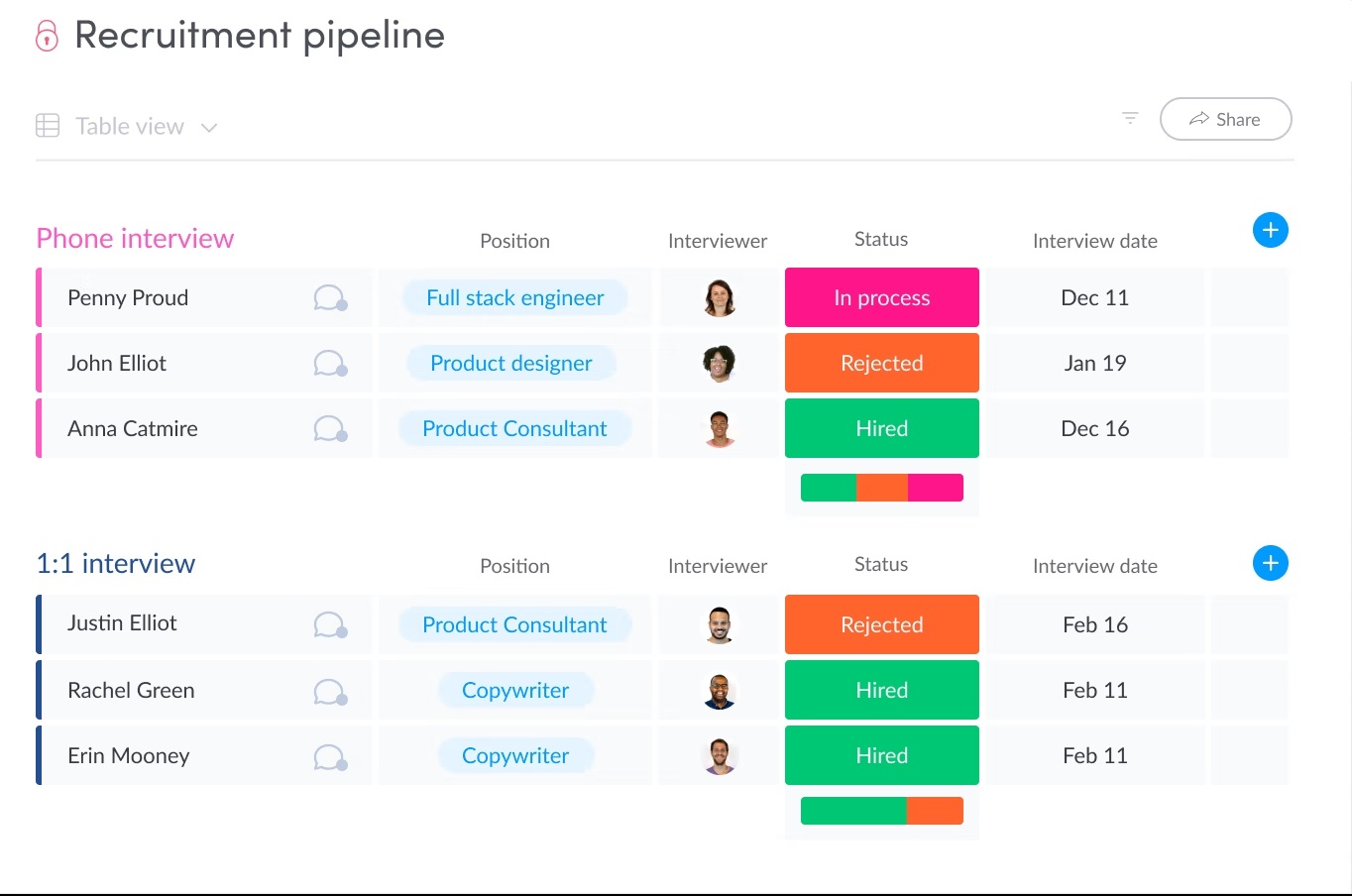
Task: Open Penny Proud's In process status
Action: tap(881, 297)
